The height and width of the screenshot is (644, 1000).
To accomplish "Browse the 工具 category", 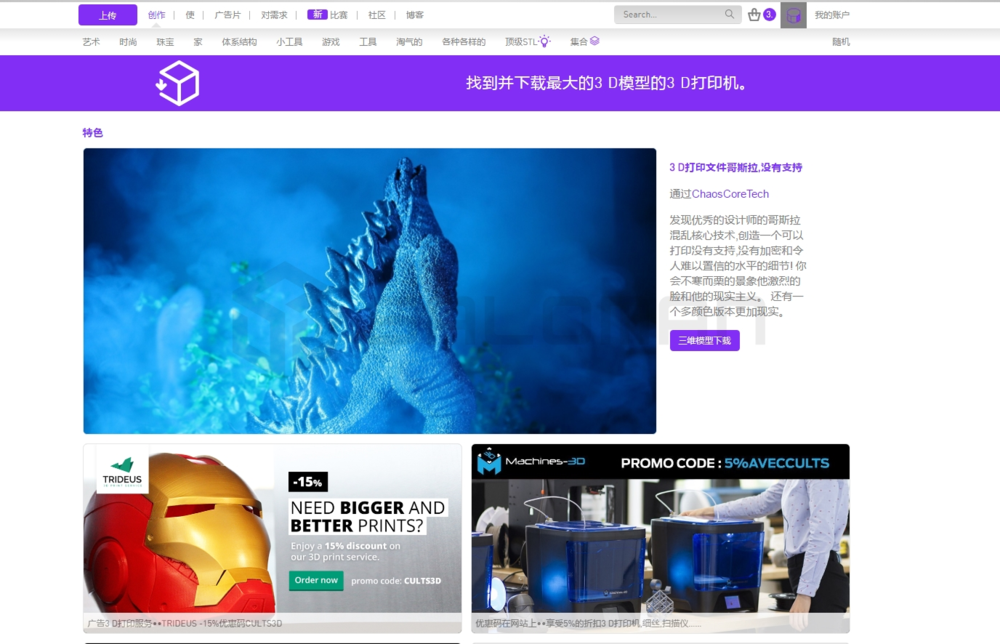I will click(x=368, y=42).
